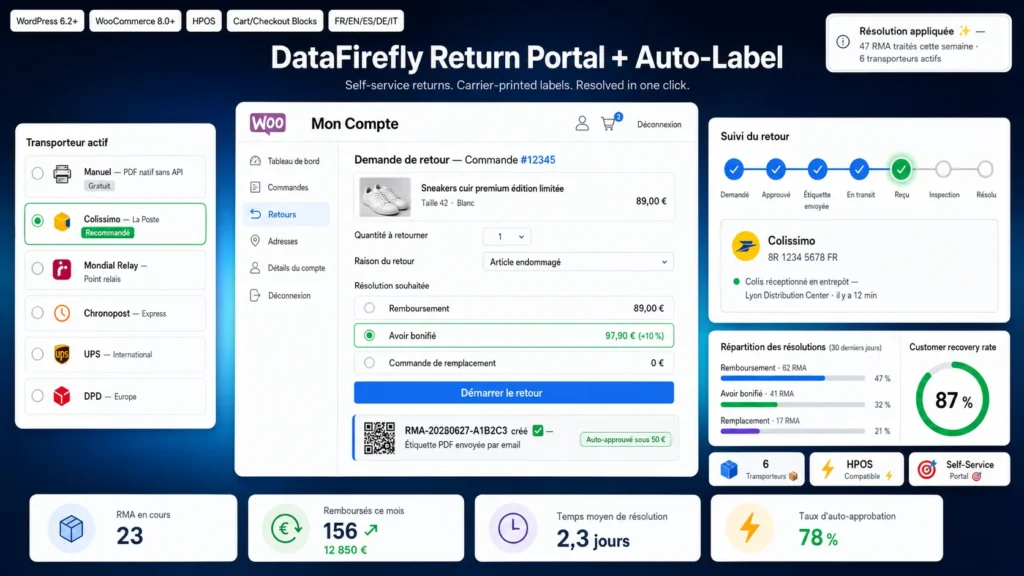Click the Woo logo
The width and height of the screenshot is (1024, 576).
coord(268,123)
